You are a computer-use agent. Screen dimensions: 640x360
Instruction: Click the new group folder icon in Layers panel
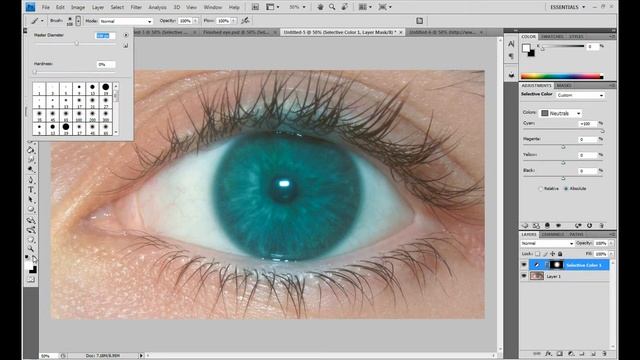click(x=582, y=353)
